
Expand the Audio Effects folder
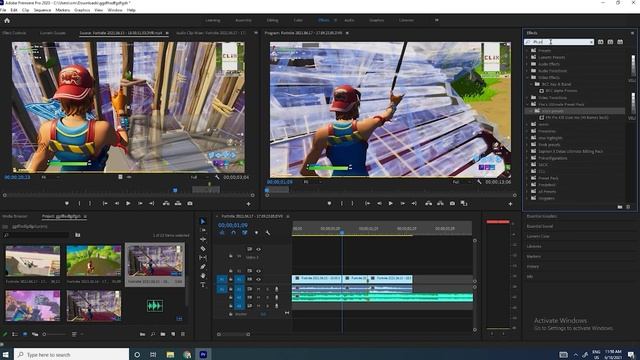click(527, 64)
